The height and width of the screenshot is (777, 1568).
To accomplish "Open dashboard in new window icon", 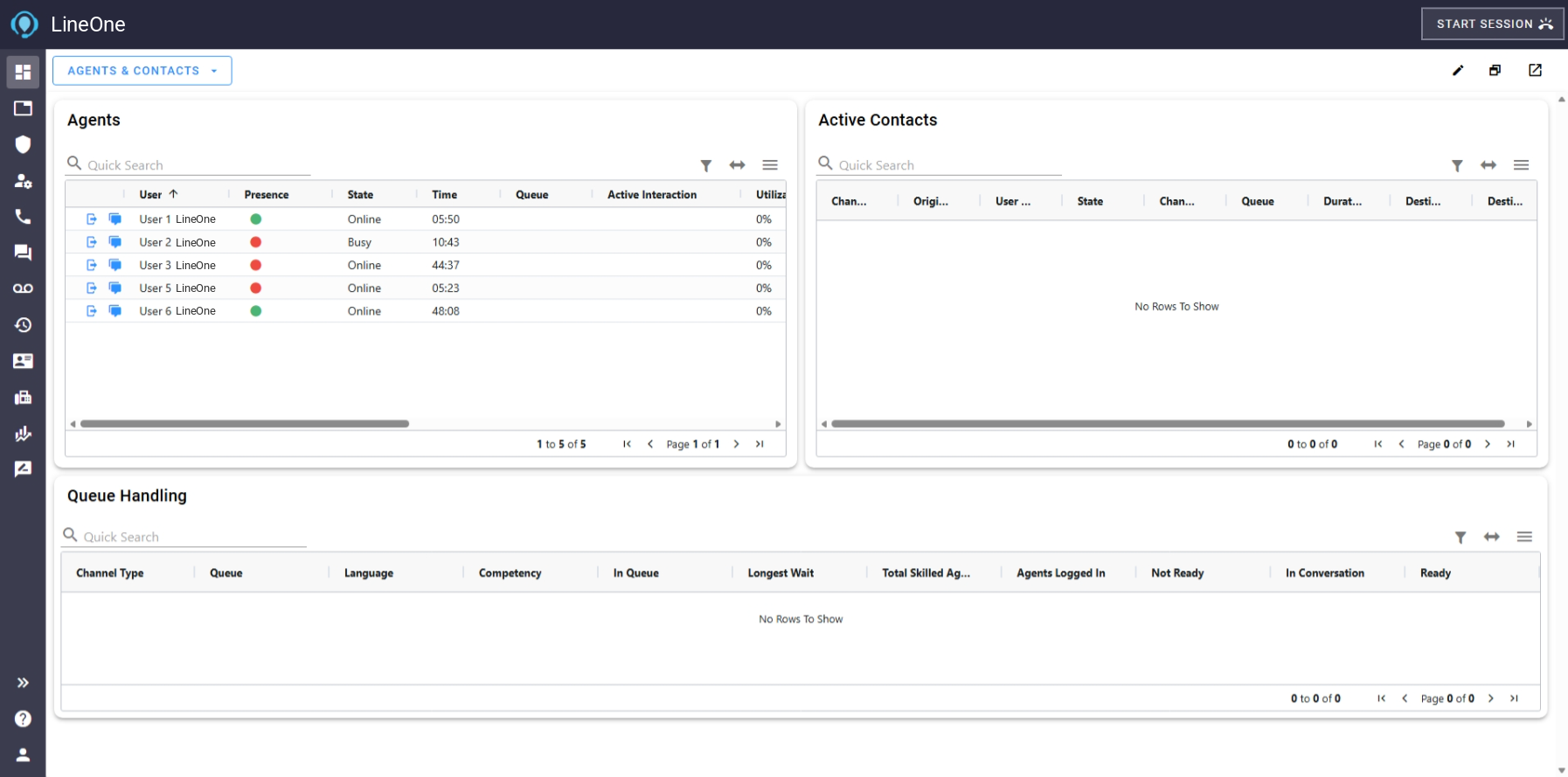I will 1535,71.
